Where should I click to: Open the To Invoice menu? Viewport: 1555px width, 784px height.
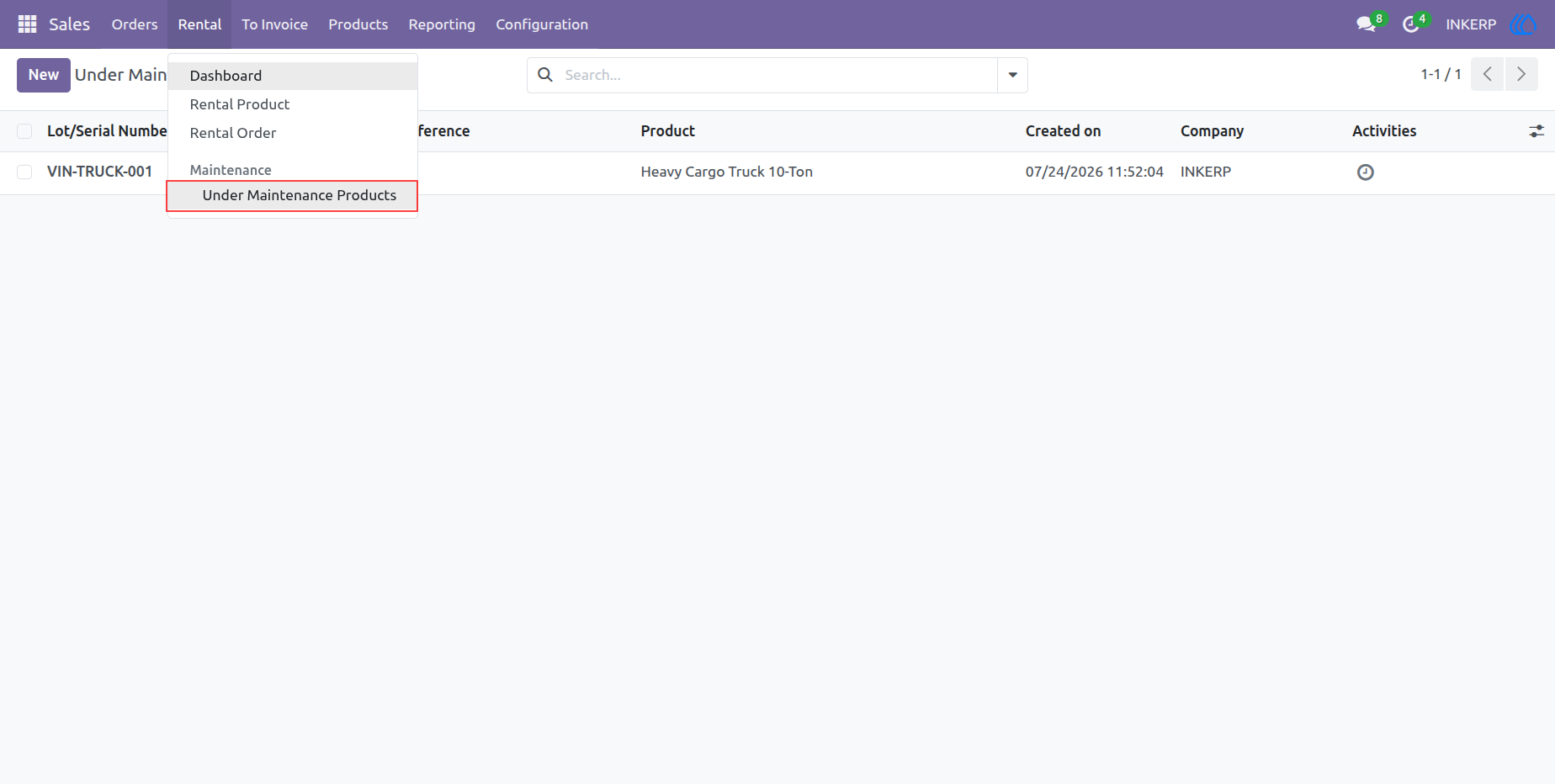click(x=274, y=24)
